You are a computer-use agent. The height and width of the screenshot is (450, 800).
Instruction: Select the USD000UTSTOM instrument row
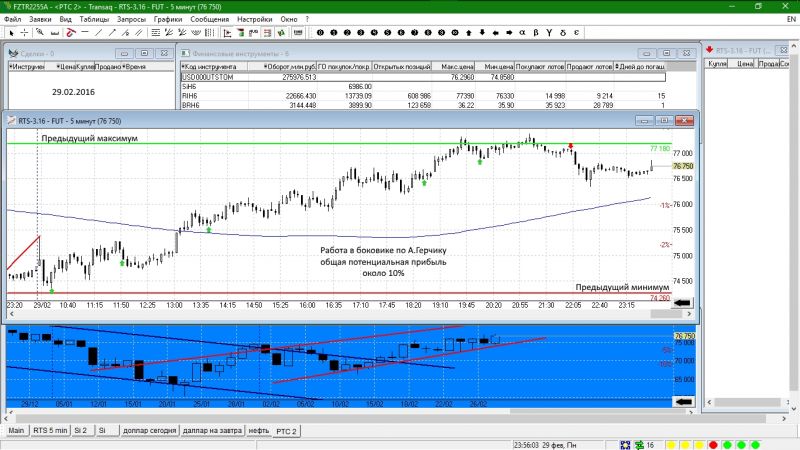pos(423,77)
